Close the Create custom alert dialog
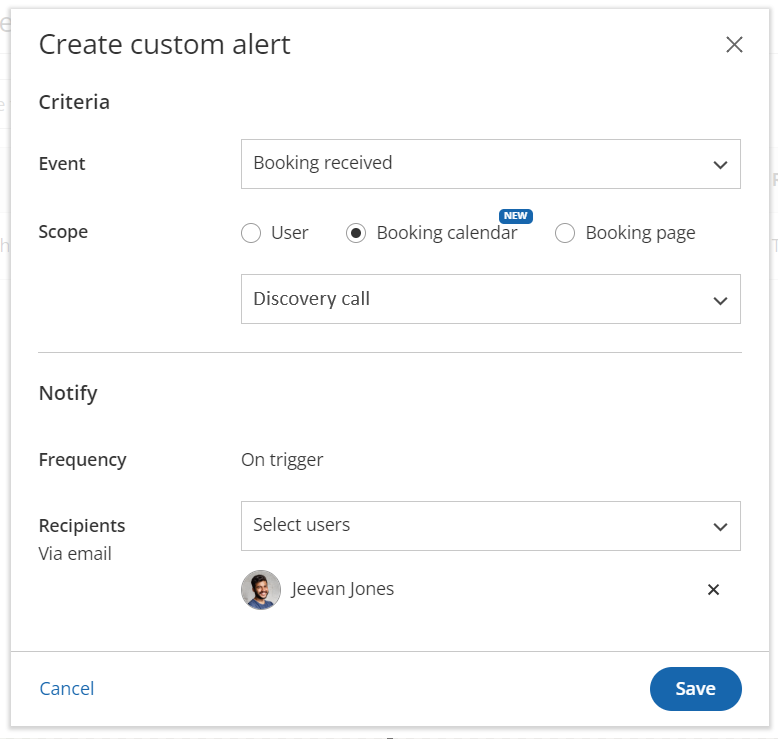Screen dimensions: 778x739 pyautogui.click(x=734, y=45)
